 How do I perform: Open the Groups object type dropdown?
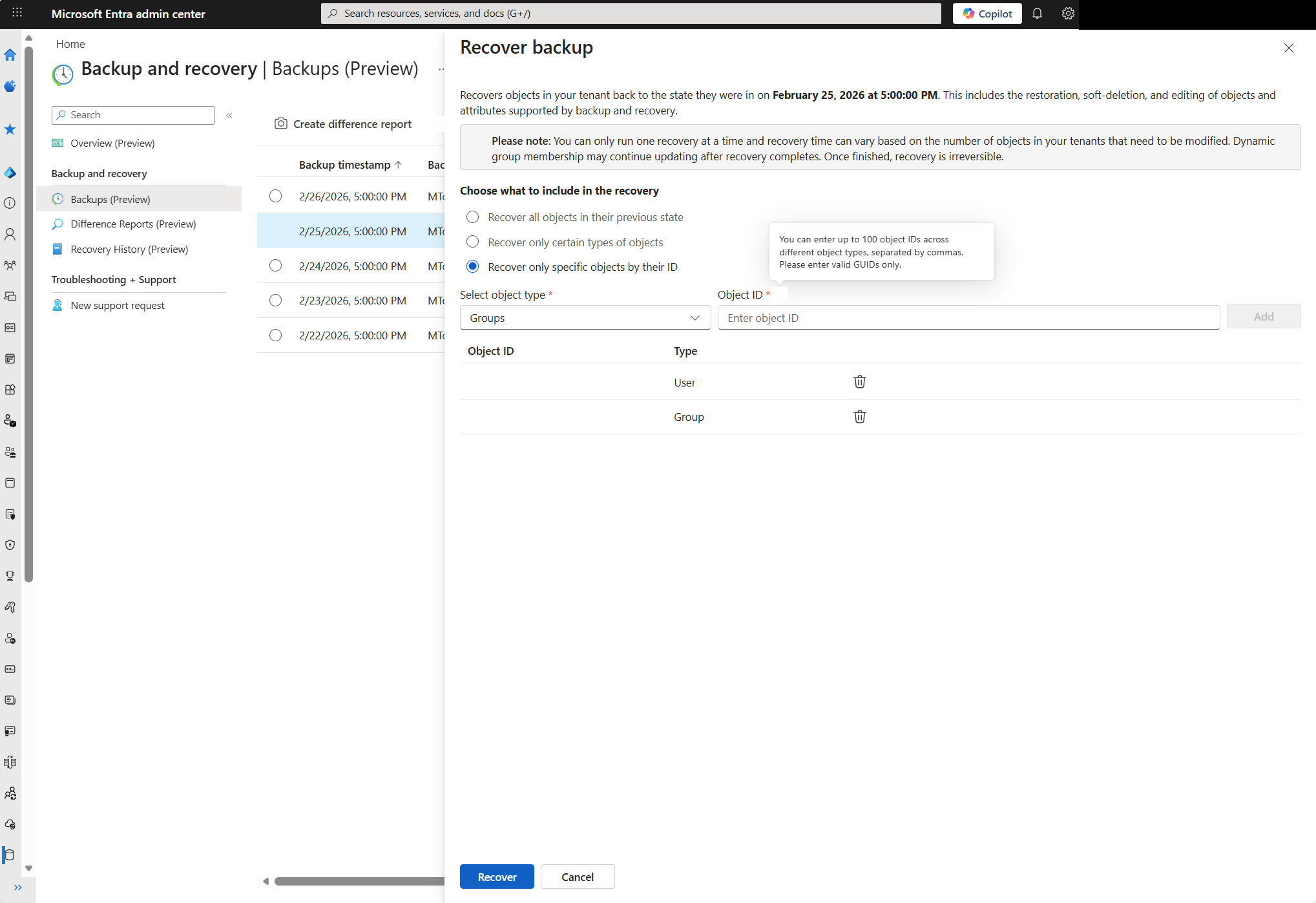585,317
